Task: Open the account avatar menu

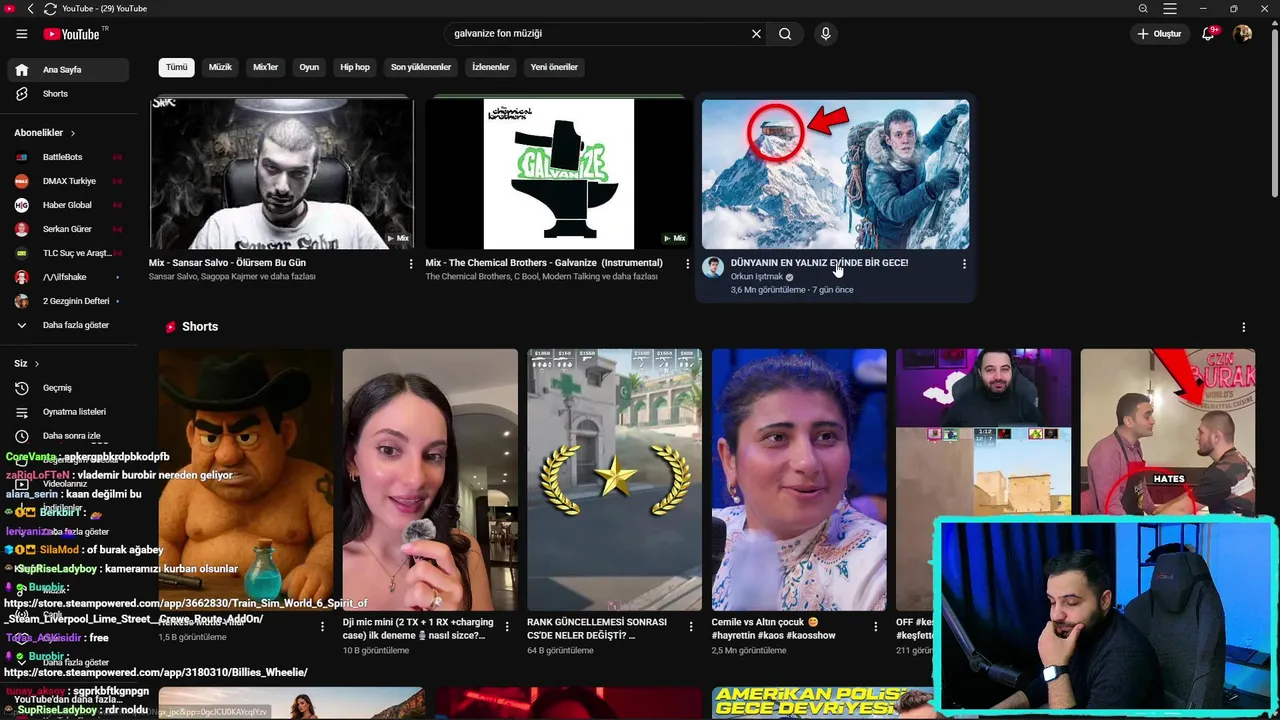Action: tap(1242, 34)
